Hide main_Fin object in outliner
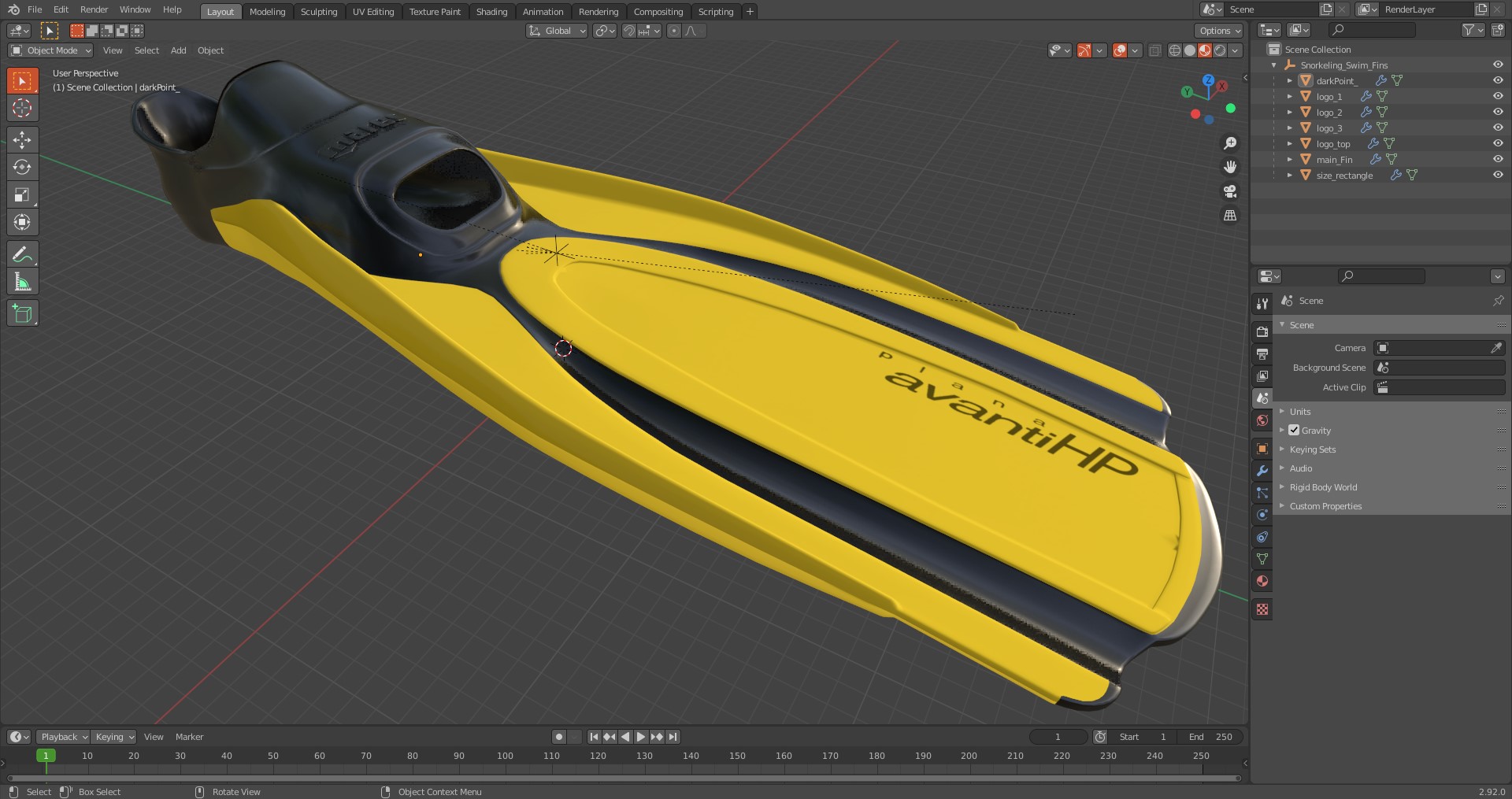This screenshot has width=1512, height=799. (x=1498, y=159)
